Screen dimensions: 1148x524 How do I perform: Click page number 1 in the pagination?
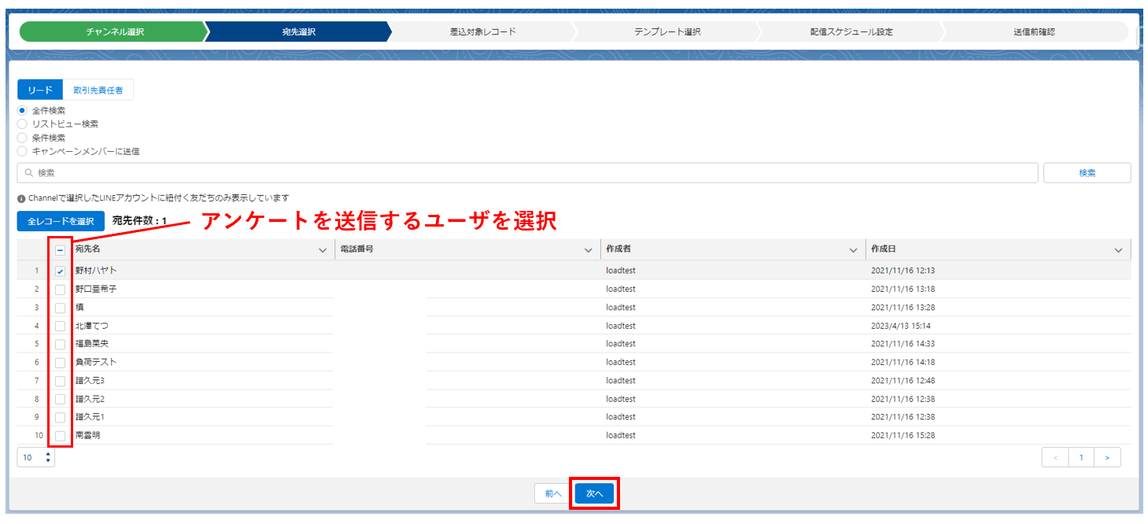1081,457
